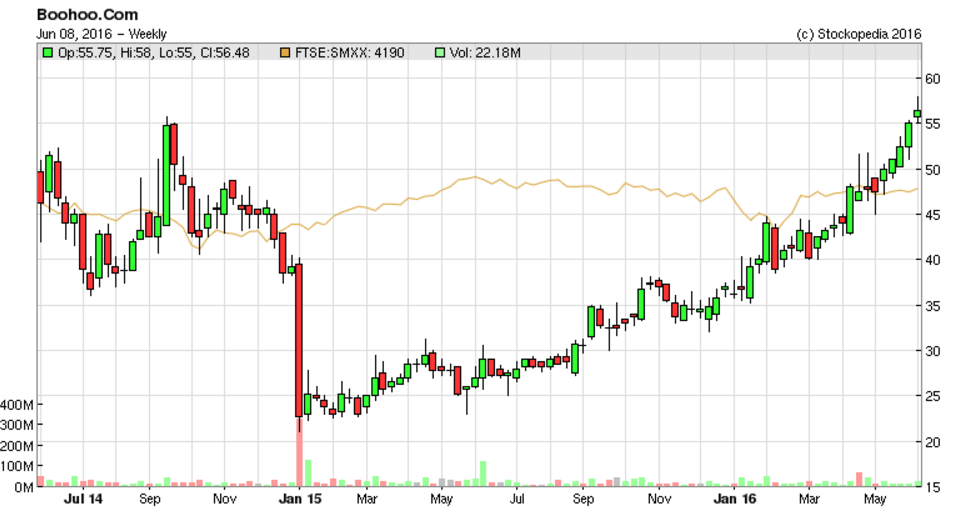Click the 'May' label after Jan 16
Image resolution: width=961 pixels, height=528 pixels.
pos(875,499)
